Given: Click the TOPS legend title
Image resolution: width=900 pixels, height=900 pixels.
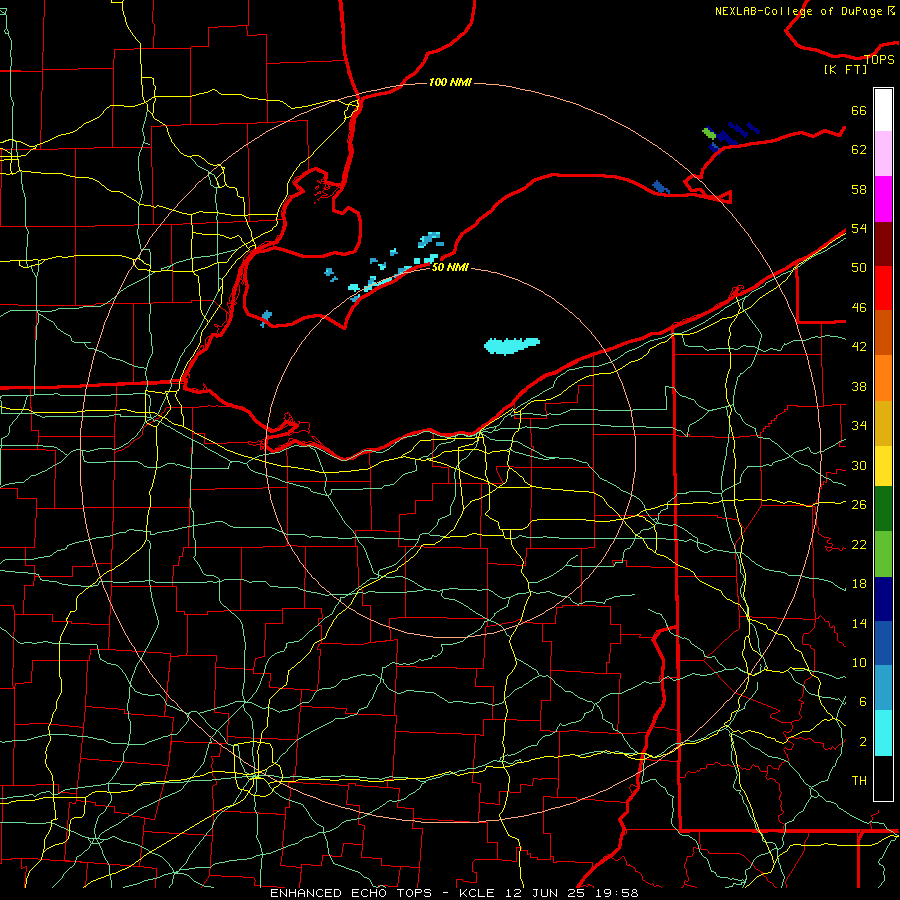Looking at the screenshot, I should pyautogui.click(x=879, y=59).
